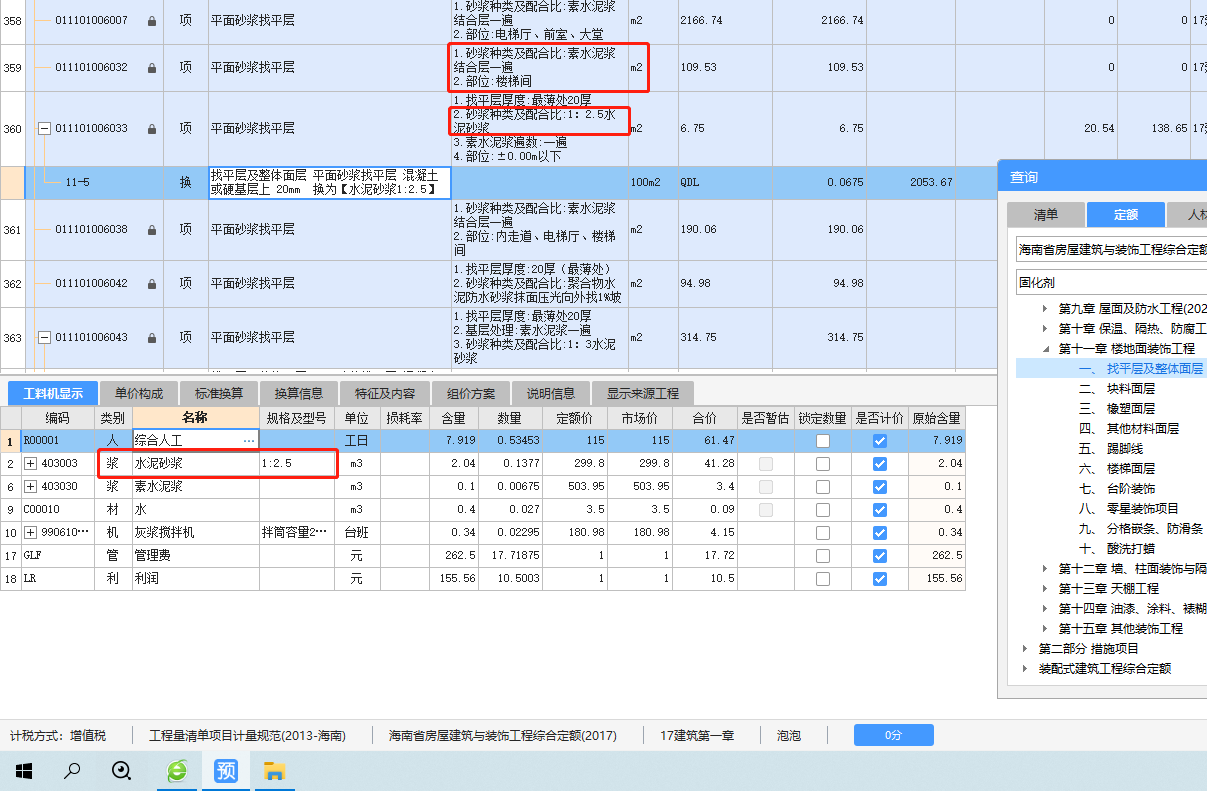The image size is (1207, 791).
Task: Click lock icon on row 358
Action: [151, 21]
